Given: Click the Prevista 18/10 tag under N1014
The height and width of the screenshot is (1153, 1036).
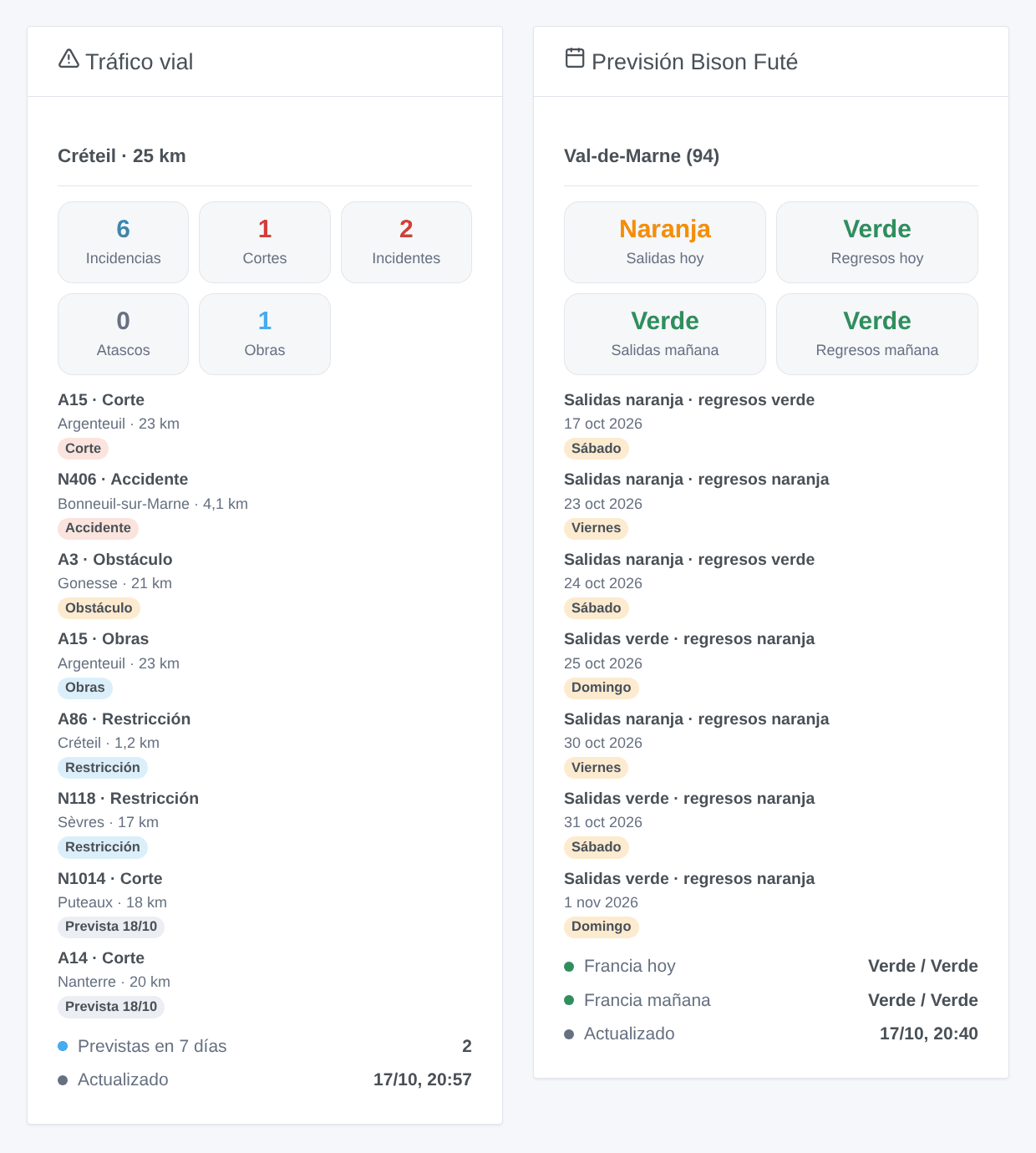Looking at the screenshot, I should coord(111,927).
